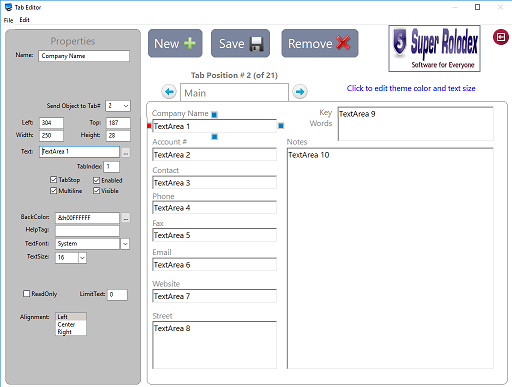Select the TextArea 9 keywords box
512x387 pixels.
point(415,124)
